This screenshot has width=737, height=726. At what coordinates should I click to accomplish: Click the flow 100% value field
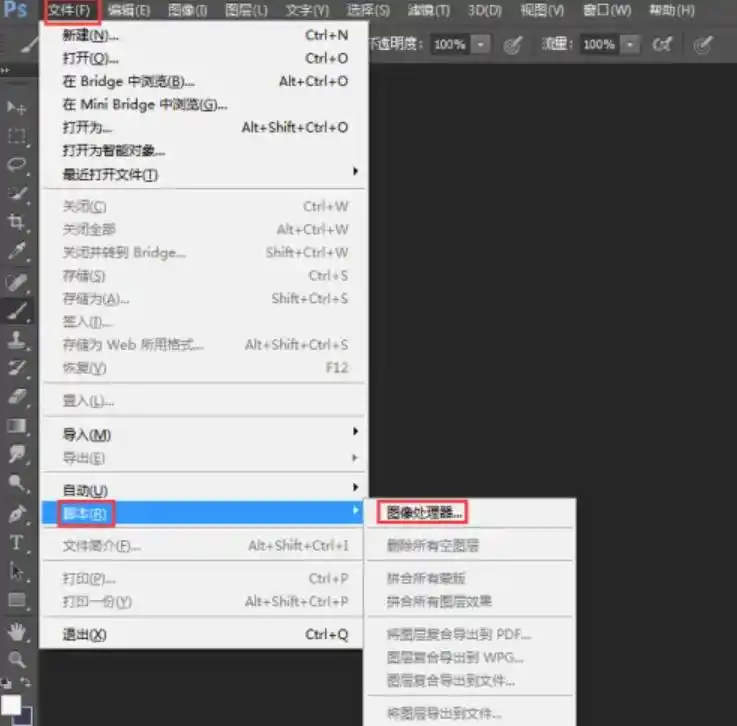point(599,45)
